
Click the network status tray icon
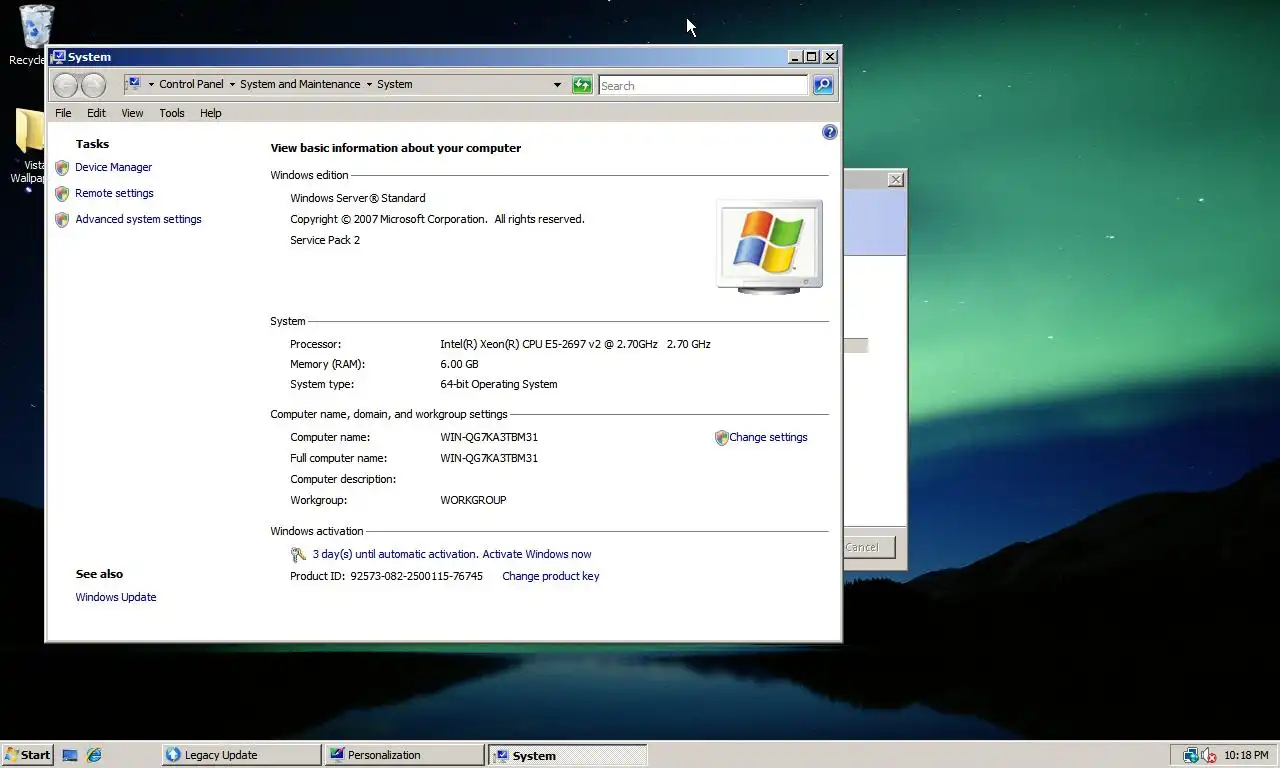pos(1190,756)
